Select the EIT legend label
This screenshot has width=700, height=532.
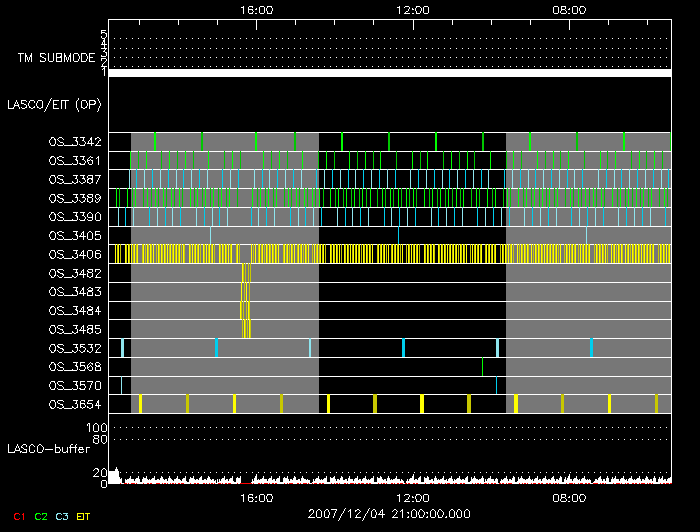[84, 515]
